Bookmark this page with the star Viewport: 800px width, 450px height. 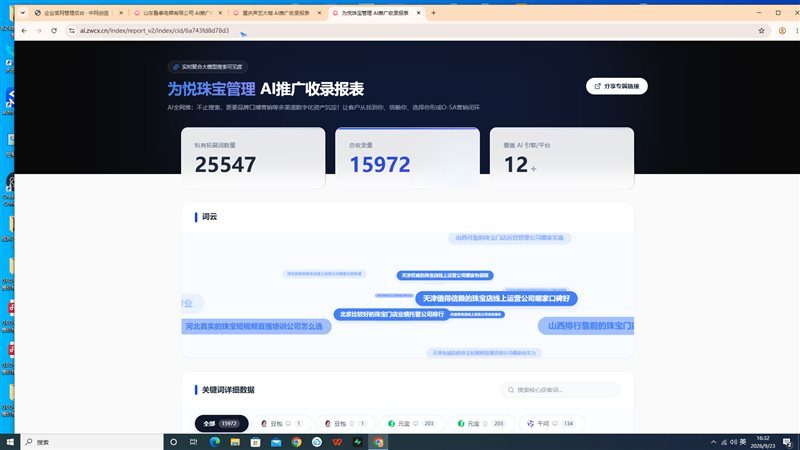[x=761, y=31]
